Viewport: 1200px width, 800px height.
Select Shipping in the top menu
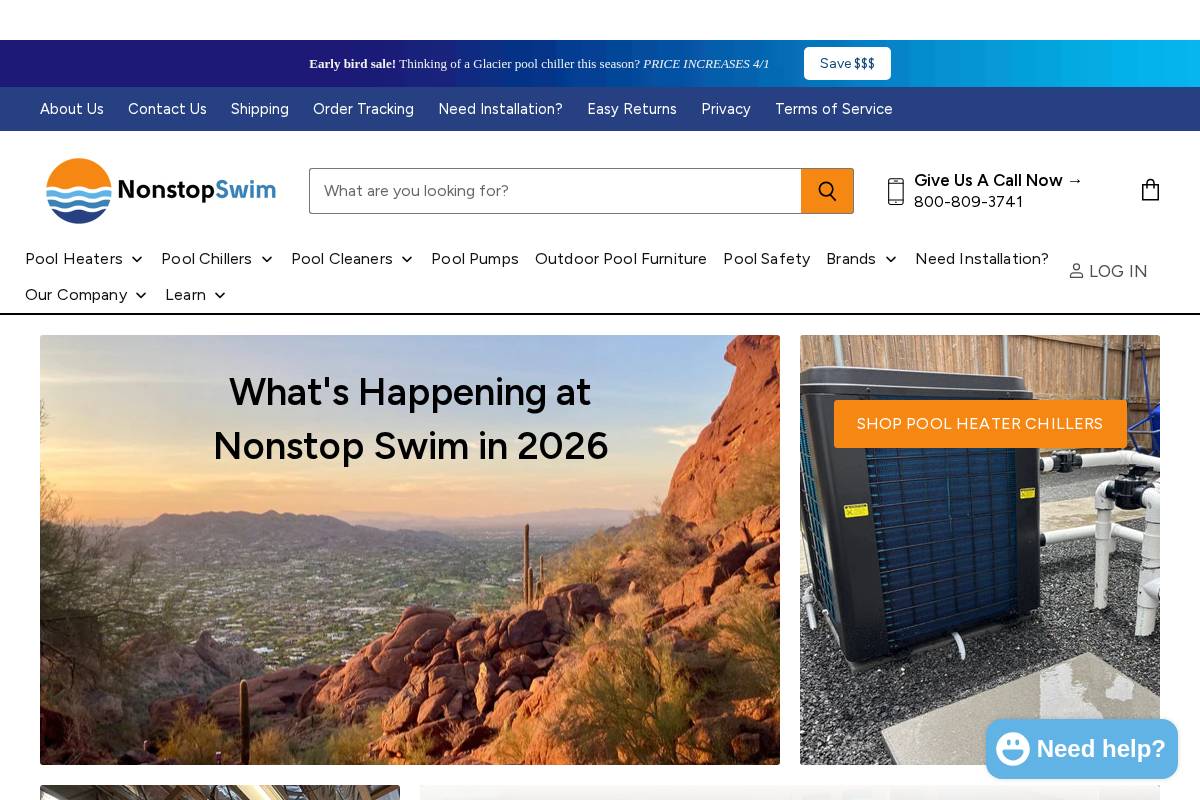pos(259,109)
